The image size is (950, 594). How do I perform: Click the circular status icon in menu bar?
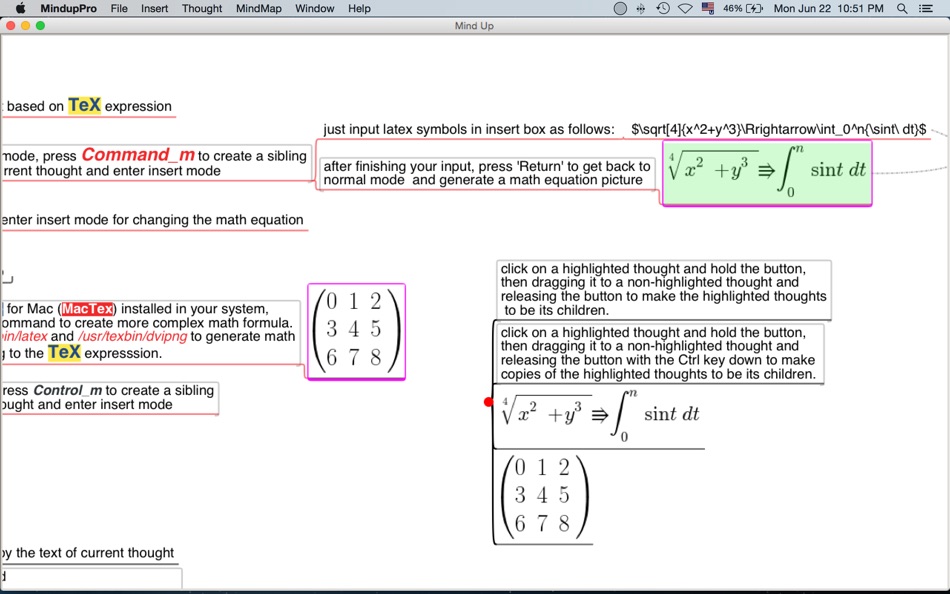pyautogui.click(x=620, y=8)
